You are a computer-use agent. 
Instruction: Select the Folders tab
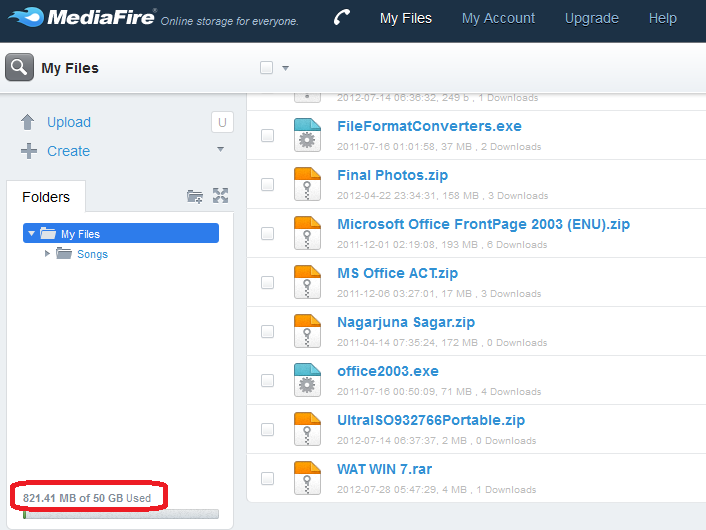pos(46,197)
